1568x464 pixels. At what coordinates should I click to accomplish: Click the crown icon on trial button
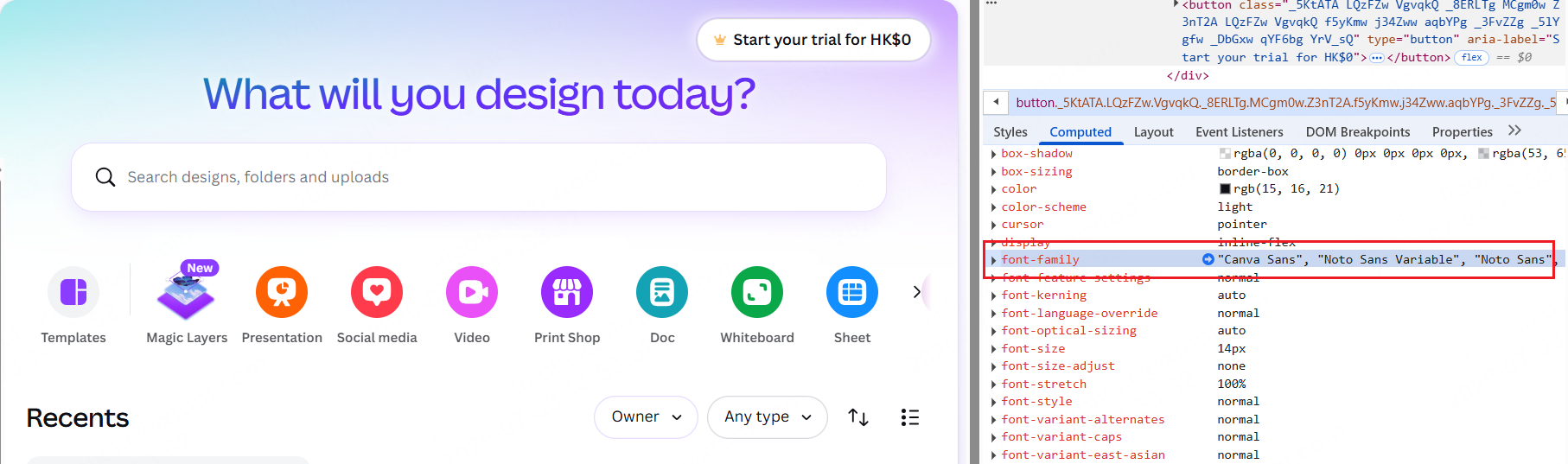point(719,40)
